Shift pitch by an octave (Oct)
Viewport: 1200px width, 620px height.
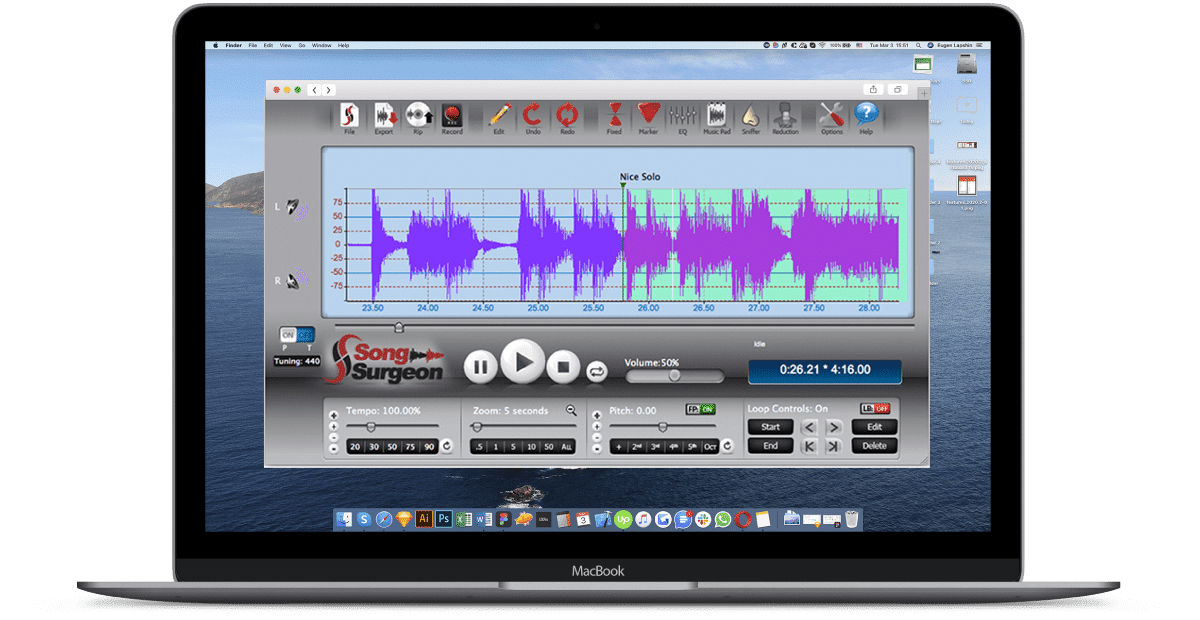[710, 447]
